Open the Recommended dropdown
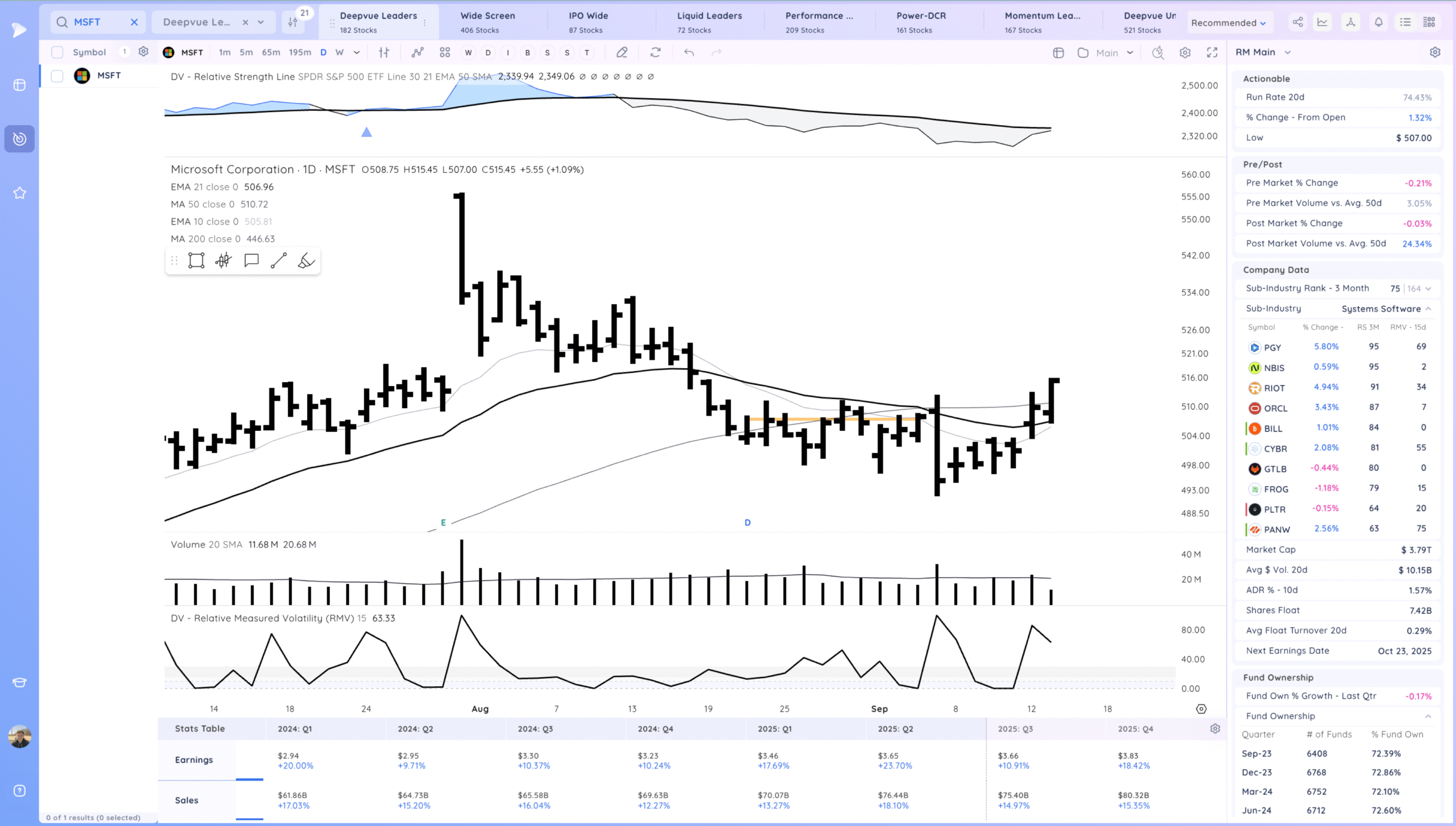The image size is (1456, 826). pyautogui.click(x=1228, y=23)
